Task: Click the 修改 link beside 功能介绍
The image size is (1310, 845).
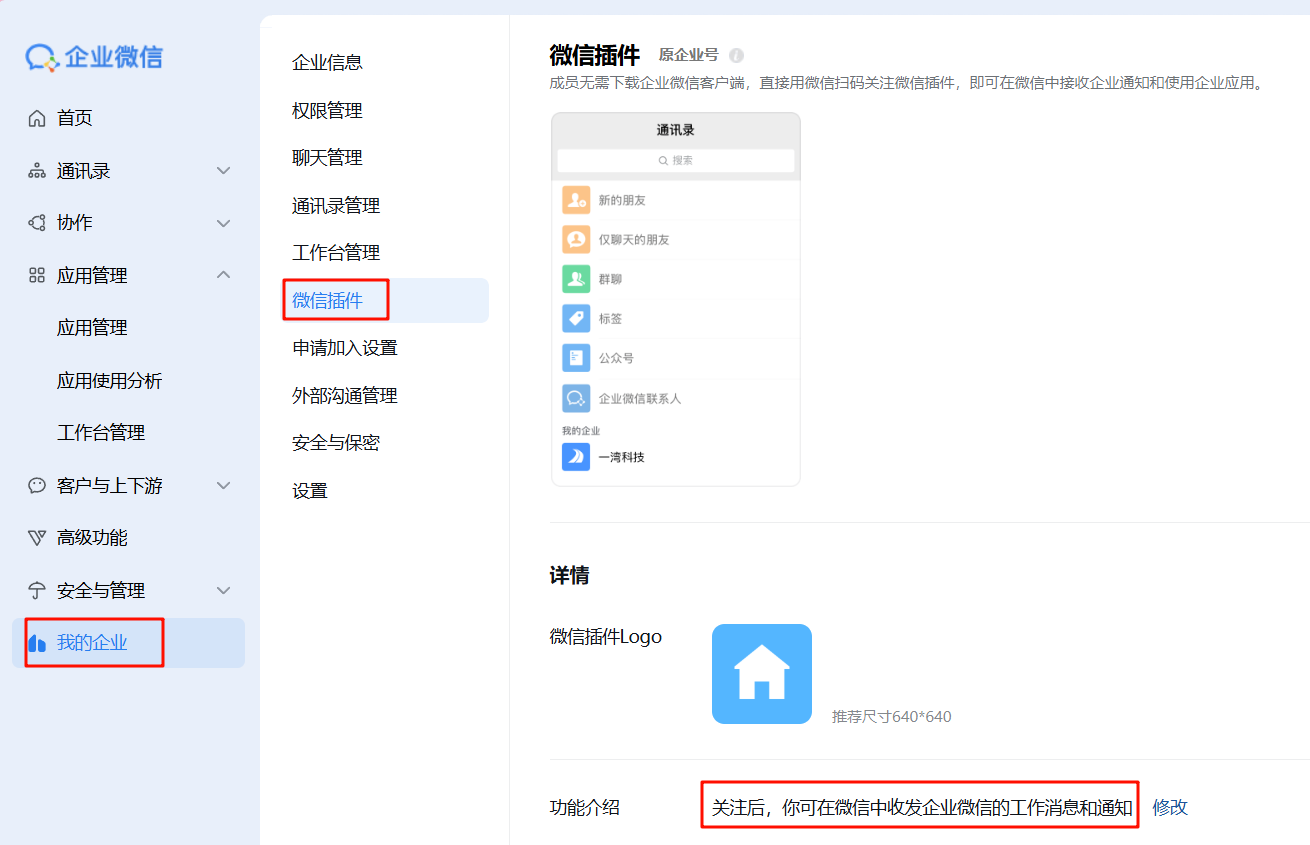Action: tap(1170, 807)
